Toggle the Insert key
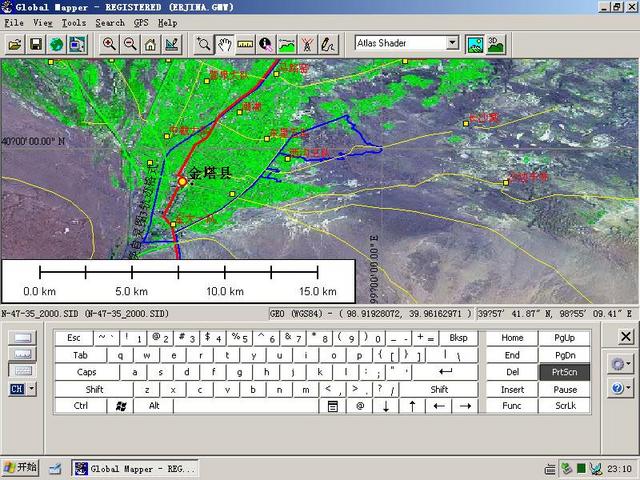Viewport: 640px width, 480px height. (512, 389)
